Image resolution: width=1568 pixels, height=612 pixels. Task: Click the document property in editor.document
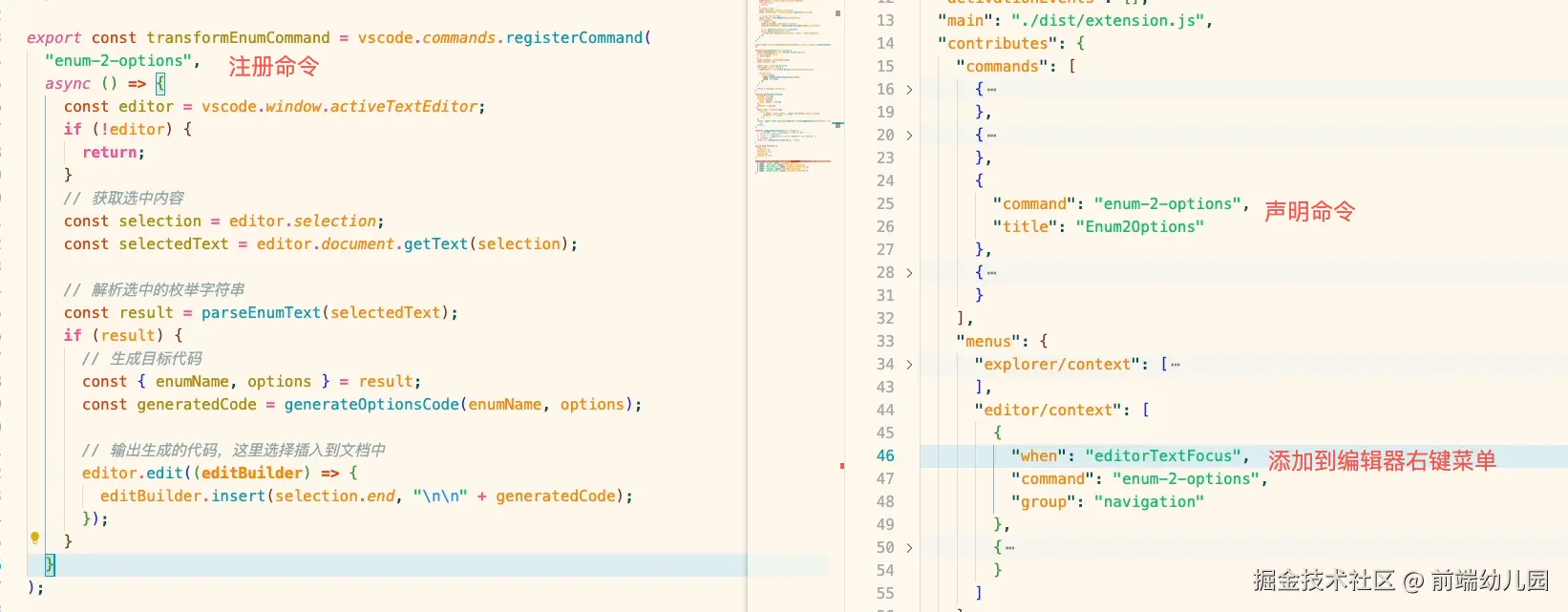[357, 243]
